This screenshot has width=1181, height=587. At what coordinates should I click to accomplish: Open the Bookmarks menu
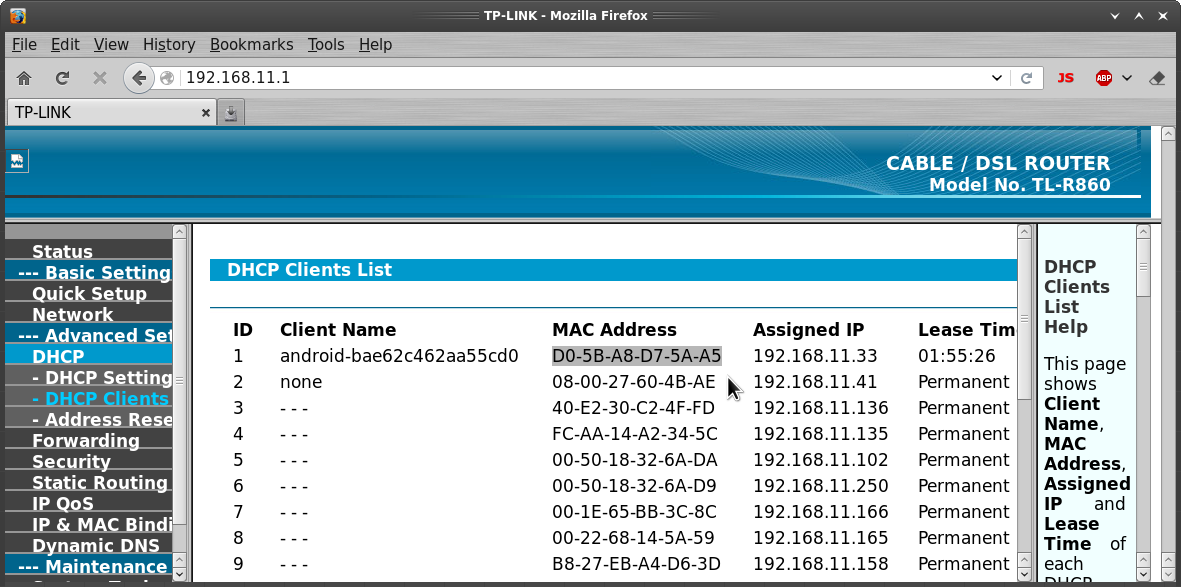[251, 44]
